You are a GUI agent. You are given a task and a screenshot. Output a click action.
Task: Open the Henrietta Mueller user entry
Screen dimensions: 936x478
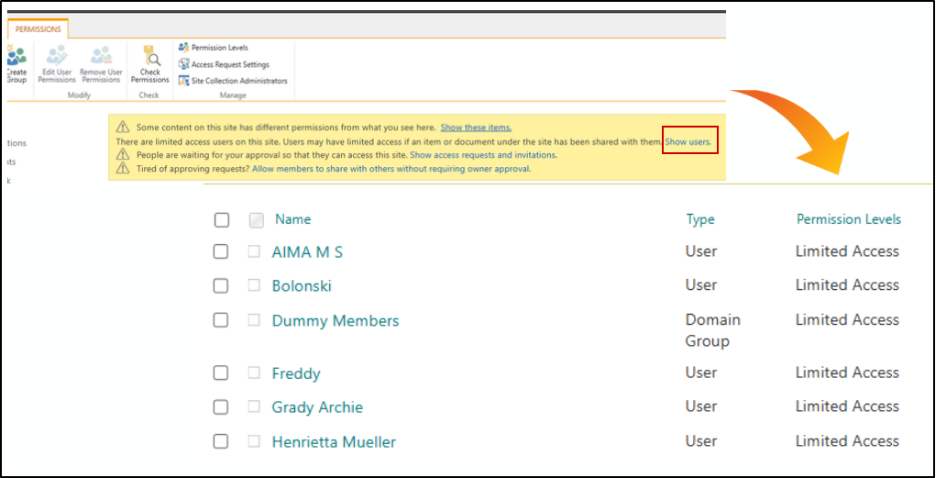pyautogui.click(x=334, y=442)
